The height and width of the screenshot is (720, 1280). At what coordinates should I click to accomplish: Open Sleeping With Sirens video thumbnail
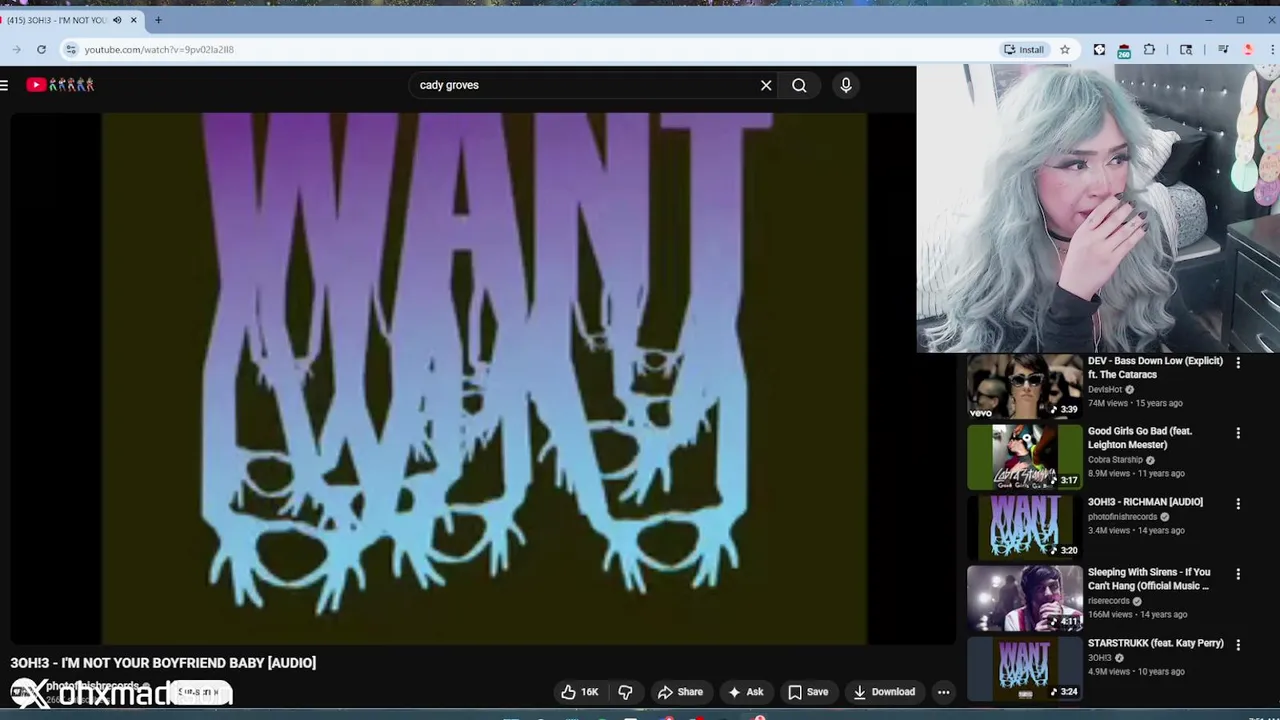click(1024, 598)
